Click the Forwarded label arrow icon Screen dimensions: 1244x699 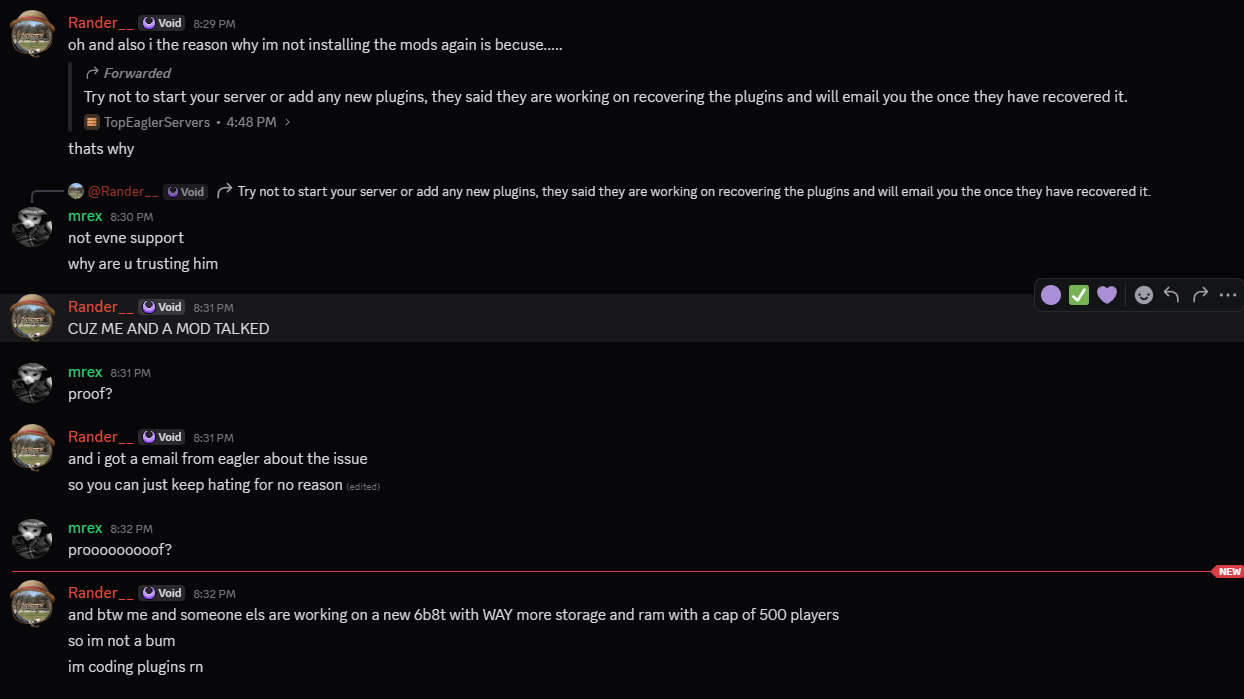click(x=92, y=73)
